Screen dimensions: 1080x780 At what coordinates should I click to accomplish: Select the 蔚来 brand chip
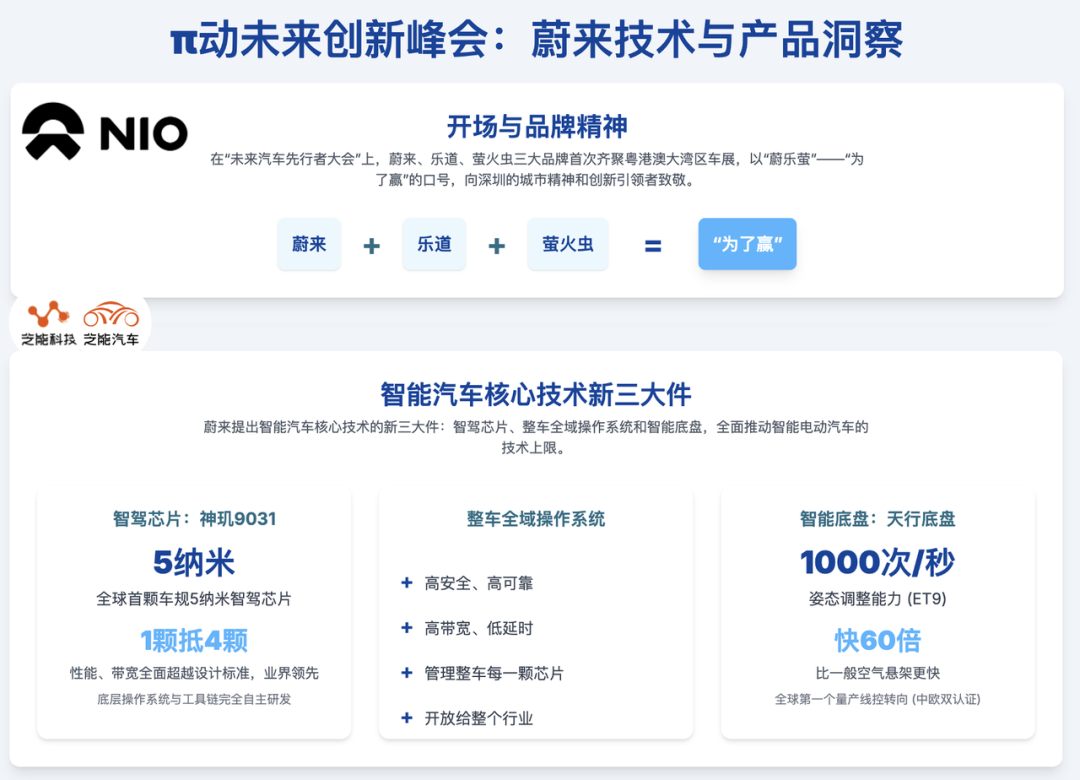309,244
